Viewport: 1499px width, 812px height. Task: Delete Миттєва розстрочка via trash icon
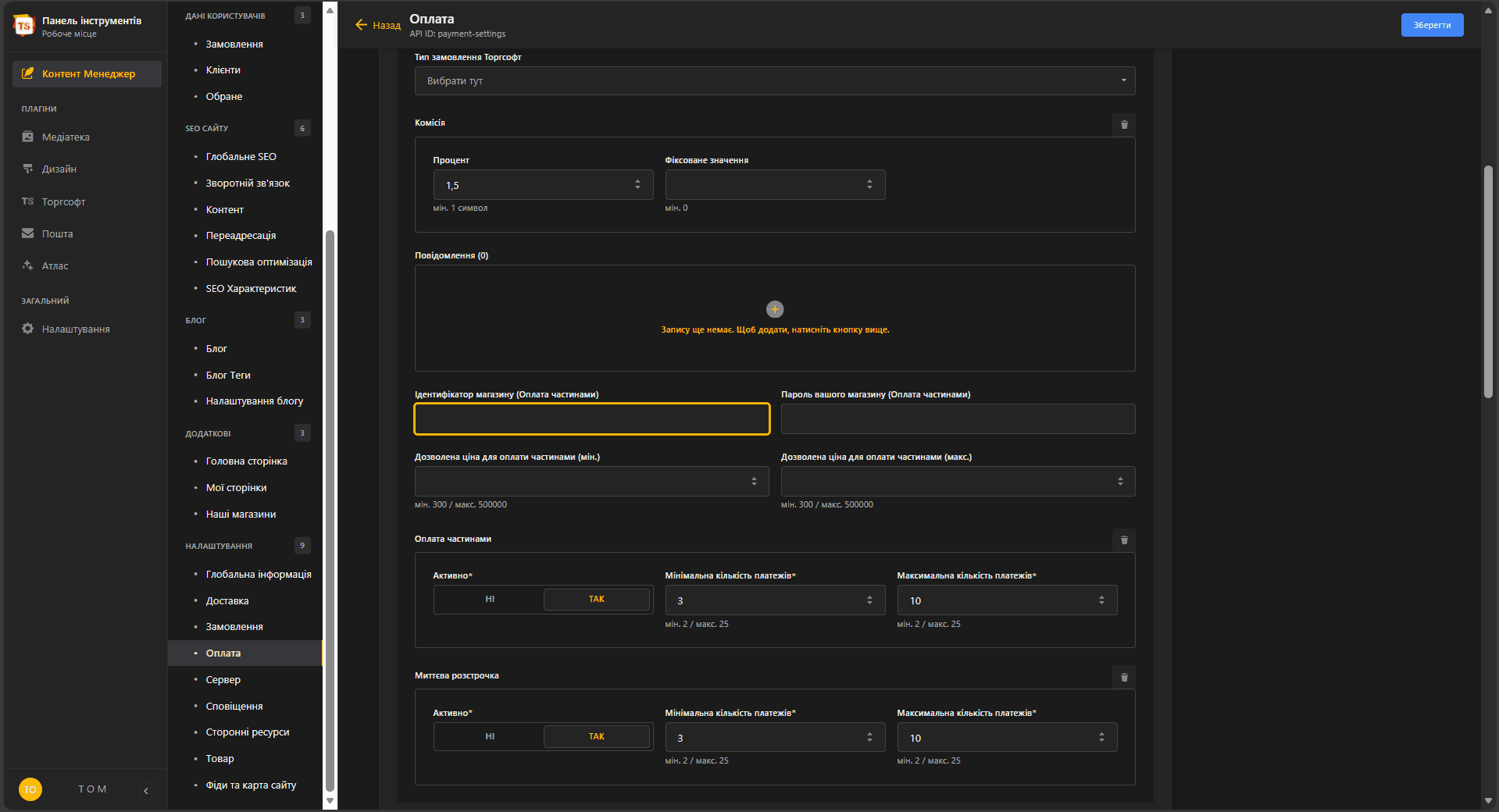click(1124, 677)
